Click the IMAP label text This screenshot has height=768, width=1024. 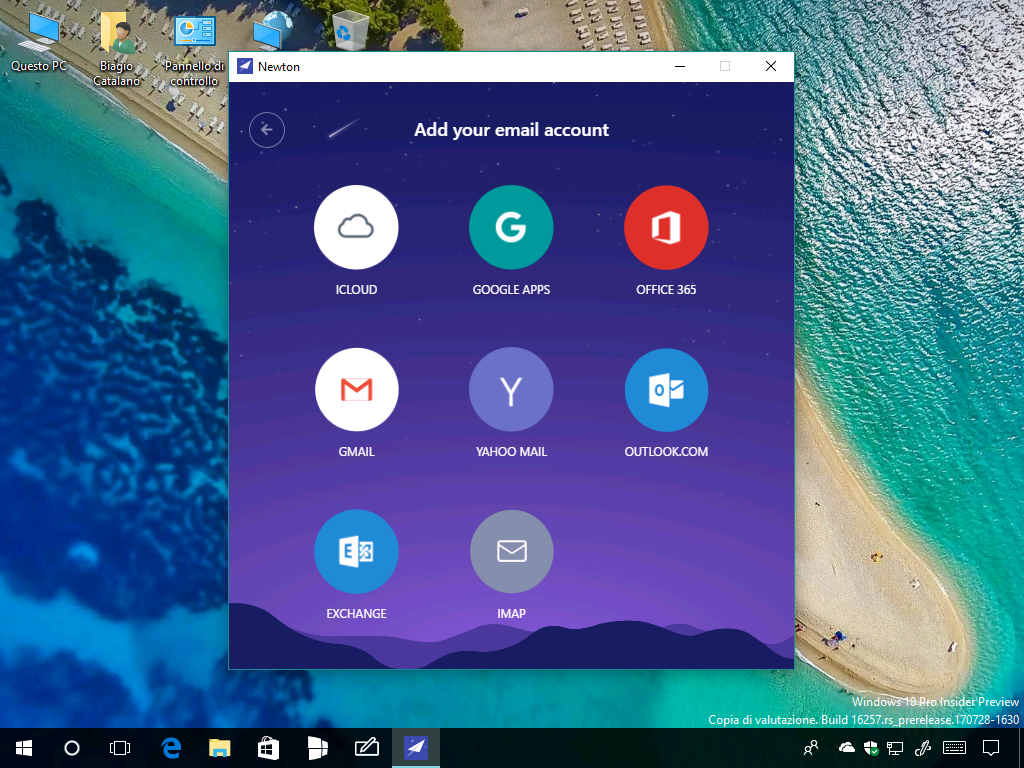pyautogui.click(x=511, y=613)
